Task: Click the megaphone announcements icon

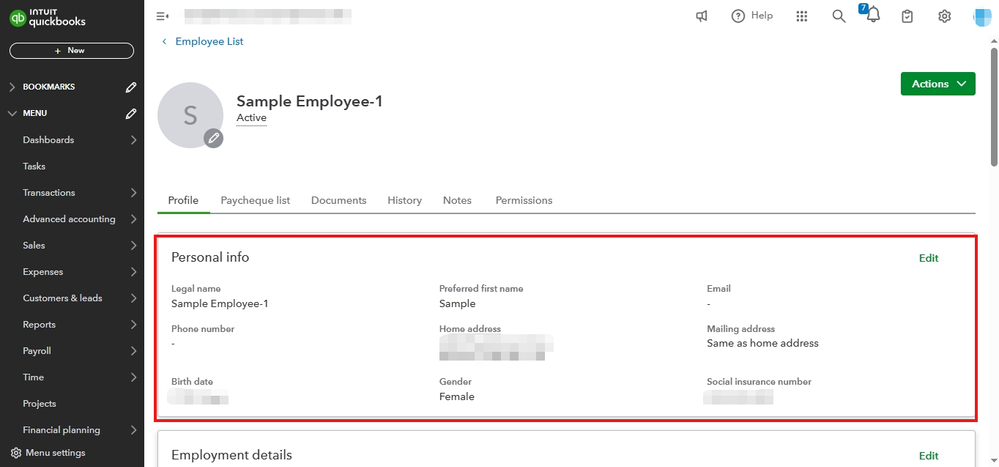Action: point(702,16)
